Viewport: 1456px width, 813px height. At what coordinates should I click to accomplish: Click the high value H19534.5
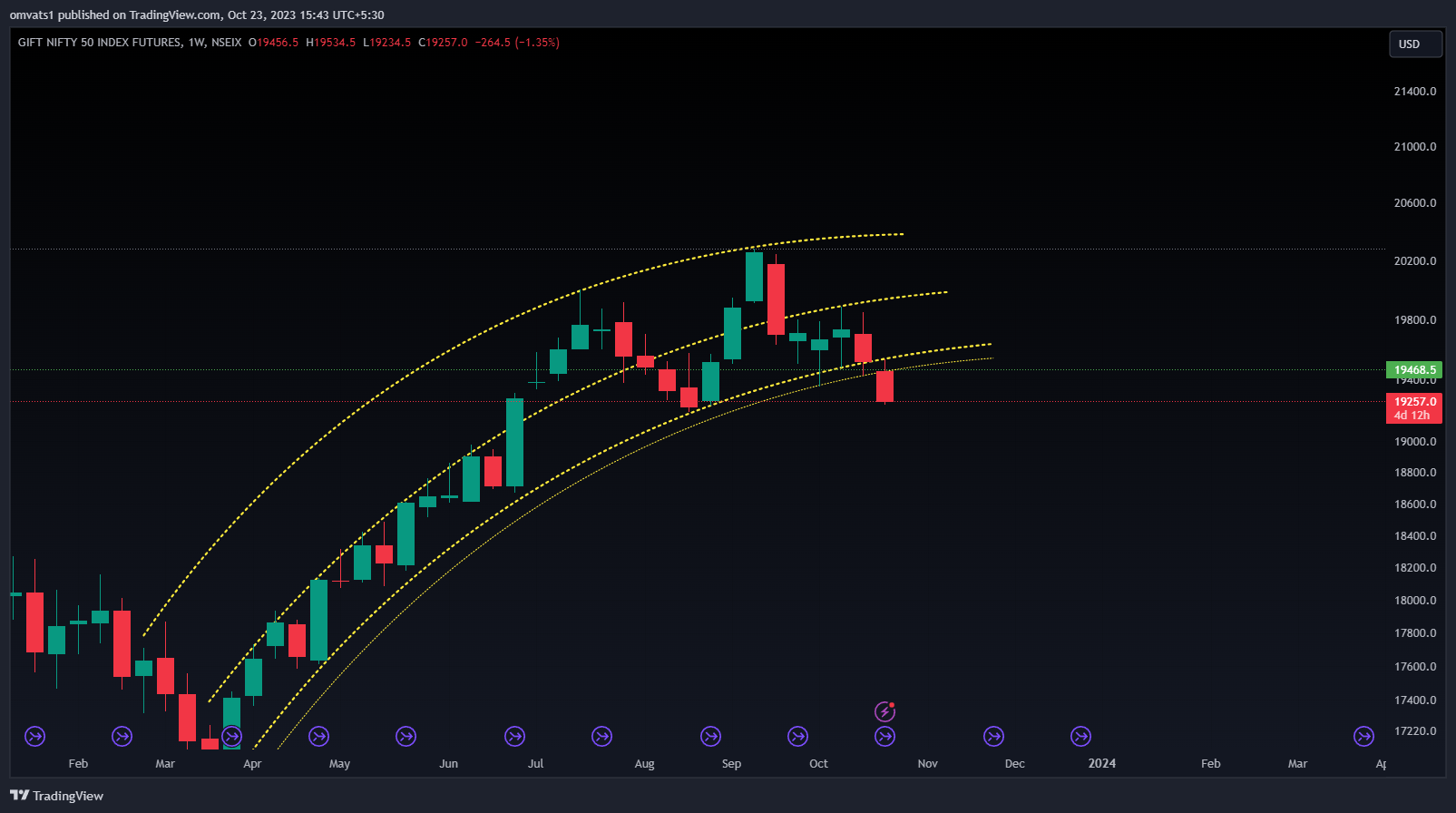(331, 43)
